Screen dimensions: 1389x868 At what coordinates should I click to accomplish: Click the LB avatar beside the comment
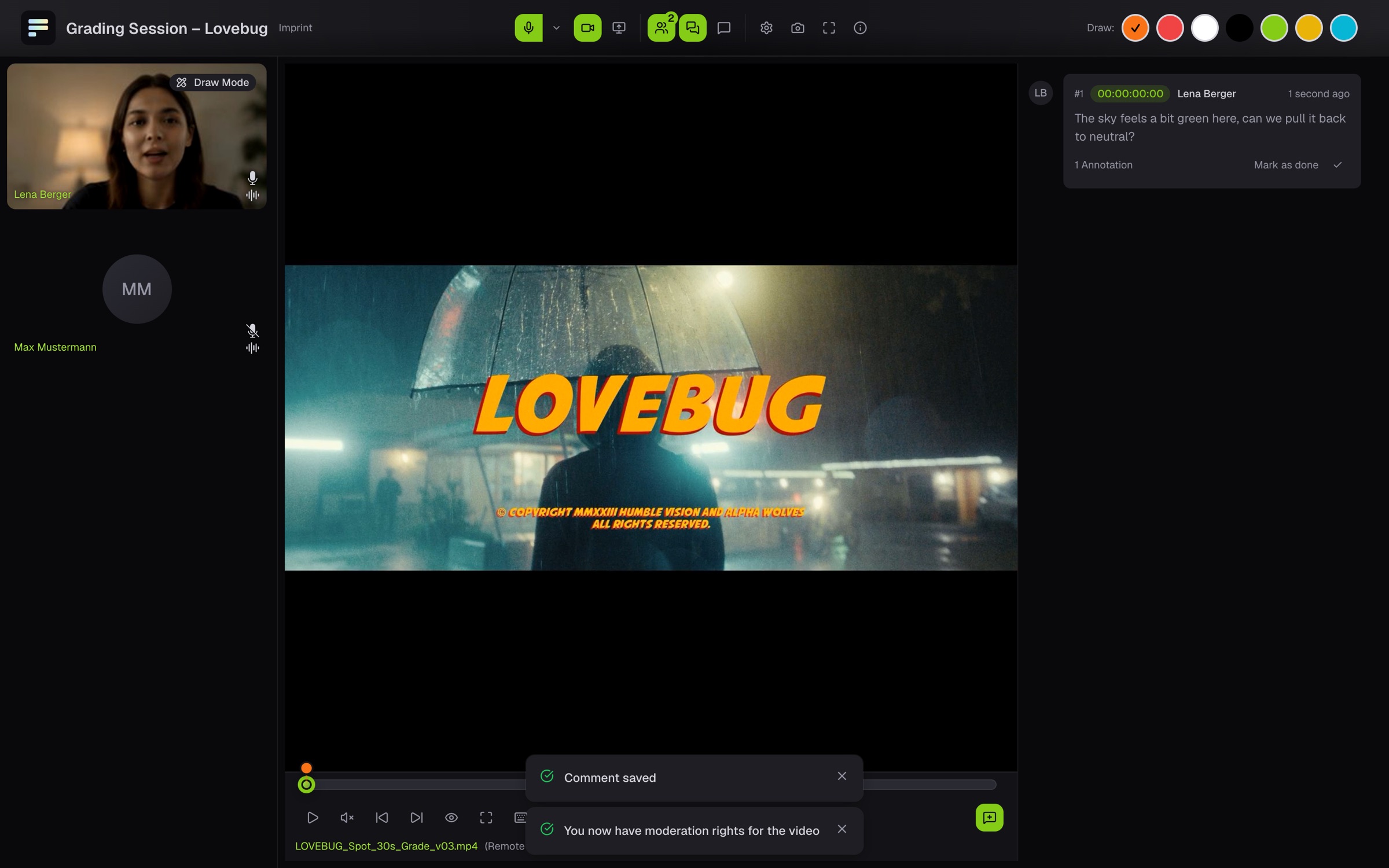[x=1041, y=93]
